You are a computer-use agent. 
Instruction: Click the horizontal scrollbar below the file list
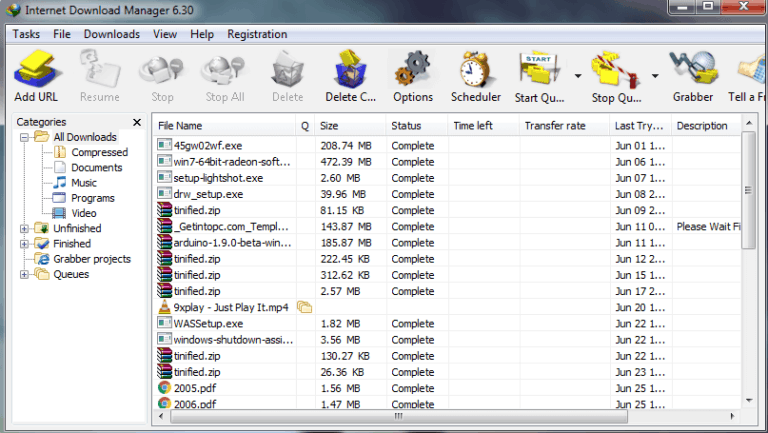coord(450,417)
